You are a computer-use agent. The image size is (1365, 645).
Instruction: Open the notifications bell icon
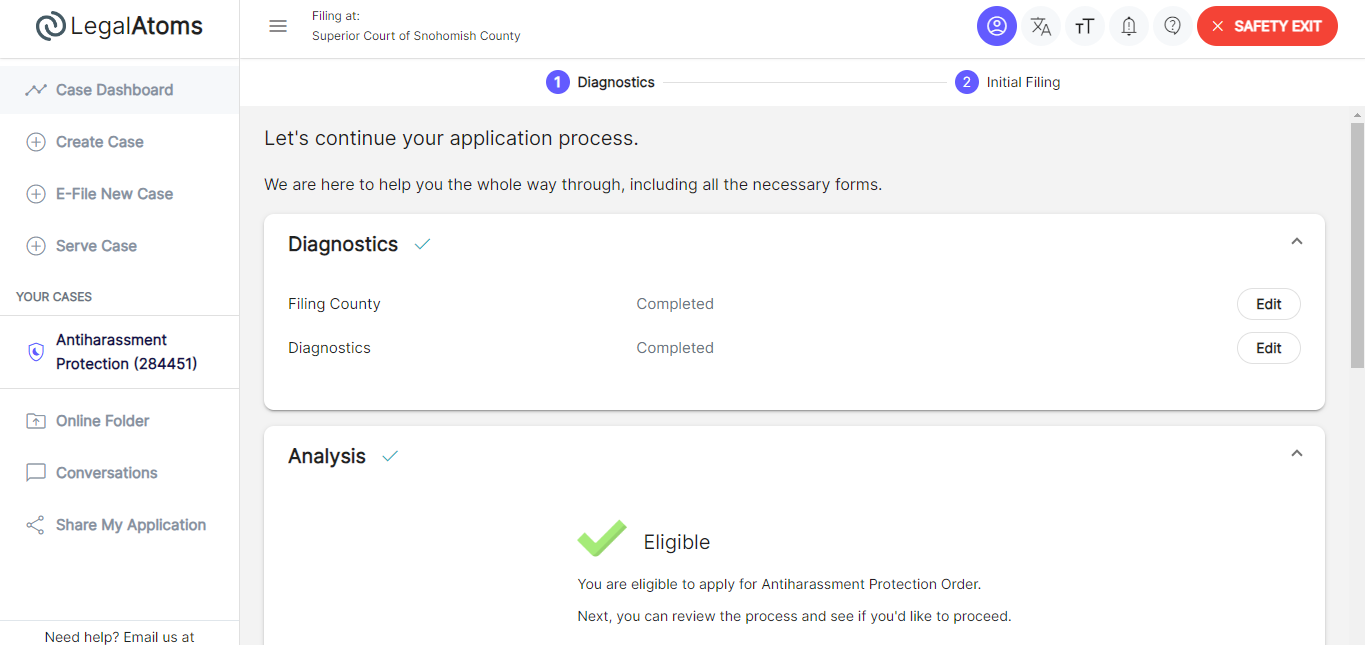tap(1129, 26)
